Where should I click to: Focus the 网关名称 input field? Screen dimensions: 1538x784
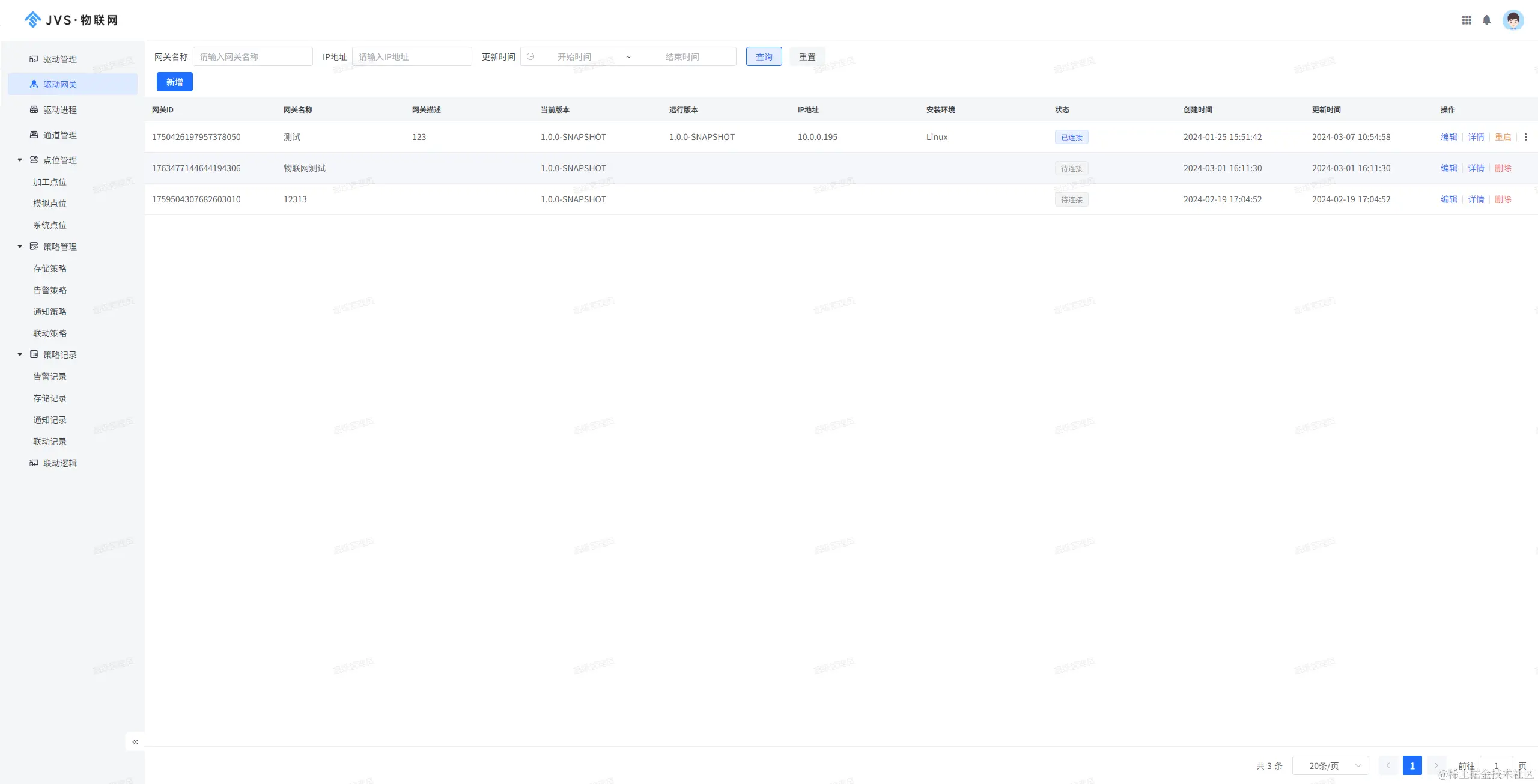click(x=252, y=56)
